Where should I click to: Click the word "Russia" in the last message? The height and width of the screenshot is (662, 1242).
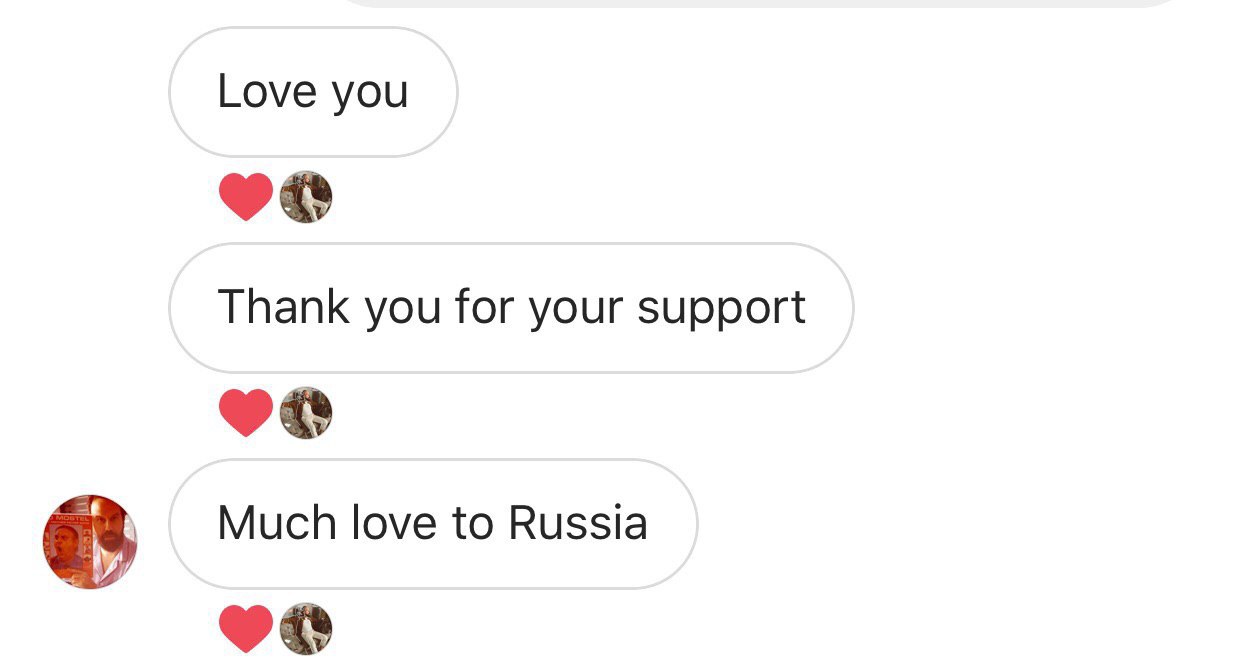click(578, 523)
